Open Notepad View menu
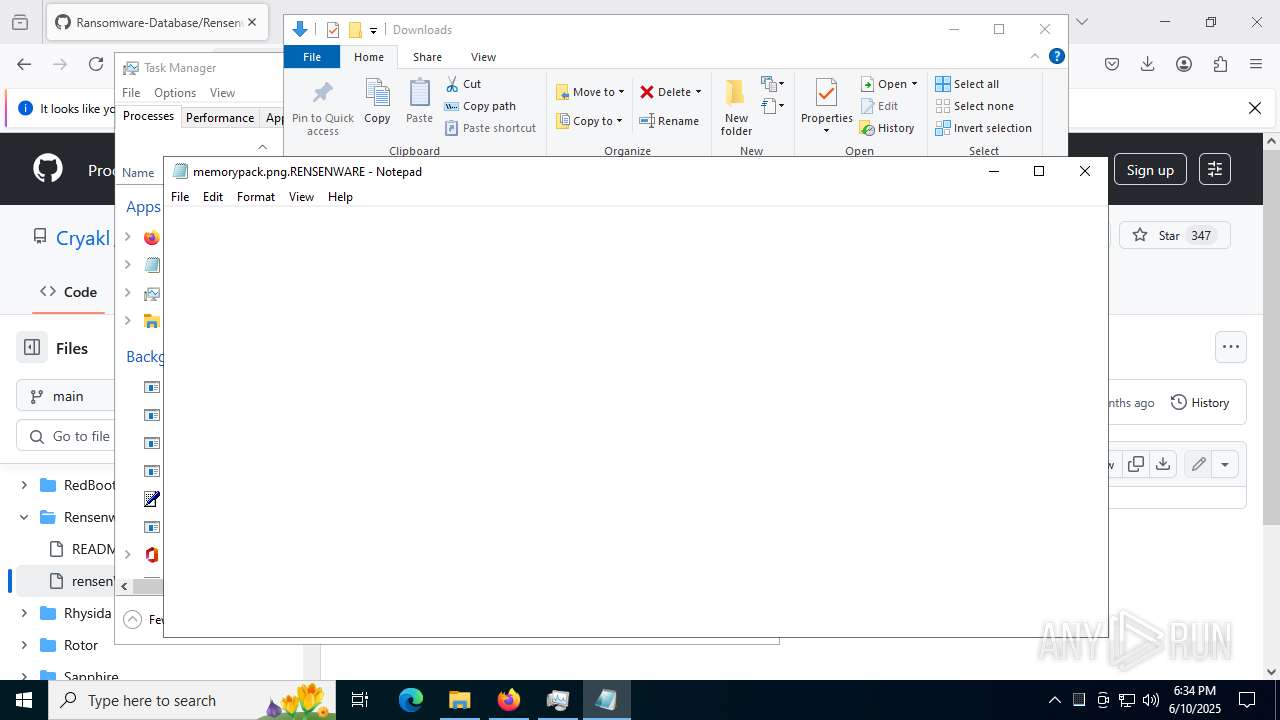Screen dimensions: 1280x720 (x=301, y=197)
